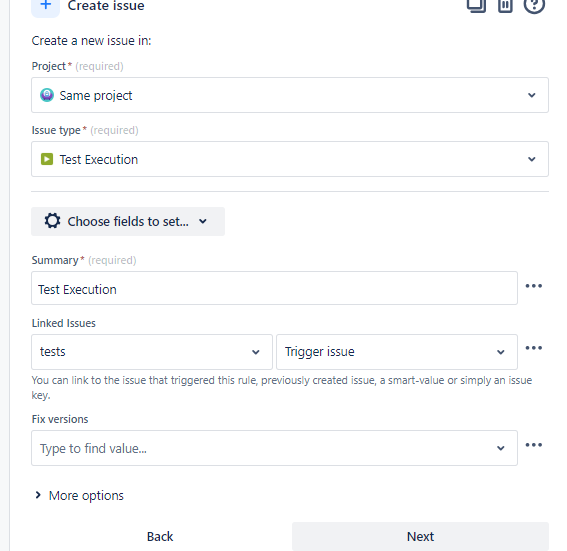Viewport: 567px width, 551px height.
Task: Open the Fix versions dropdown
Action: [274, 448]
